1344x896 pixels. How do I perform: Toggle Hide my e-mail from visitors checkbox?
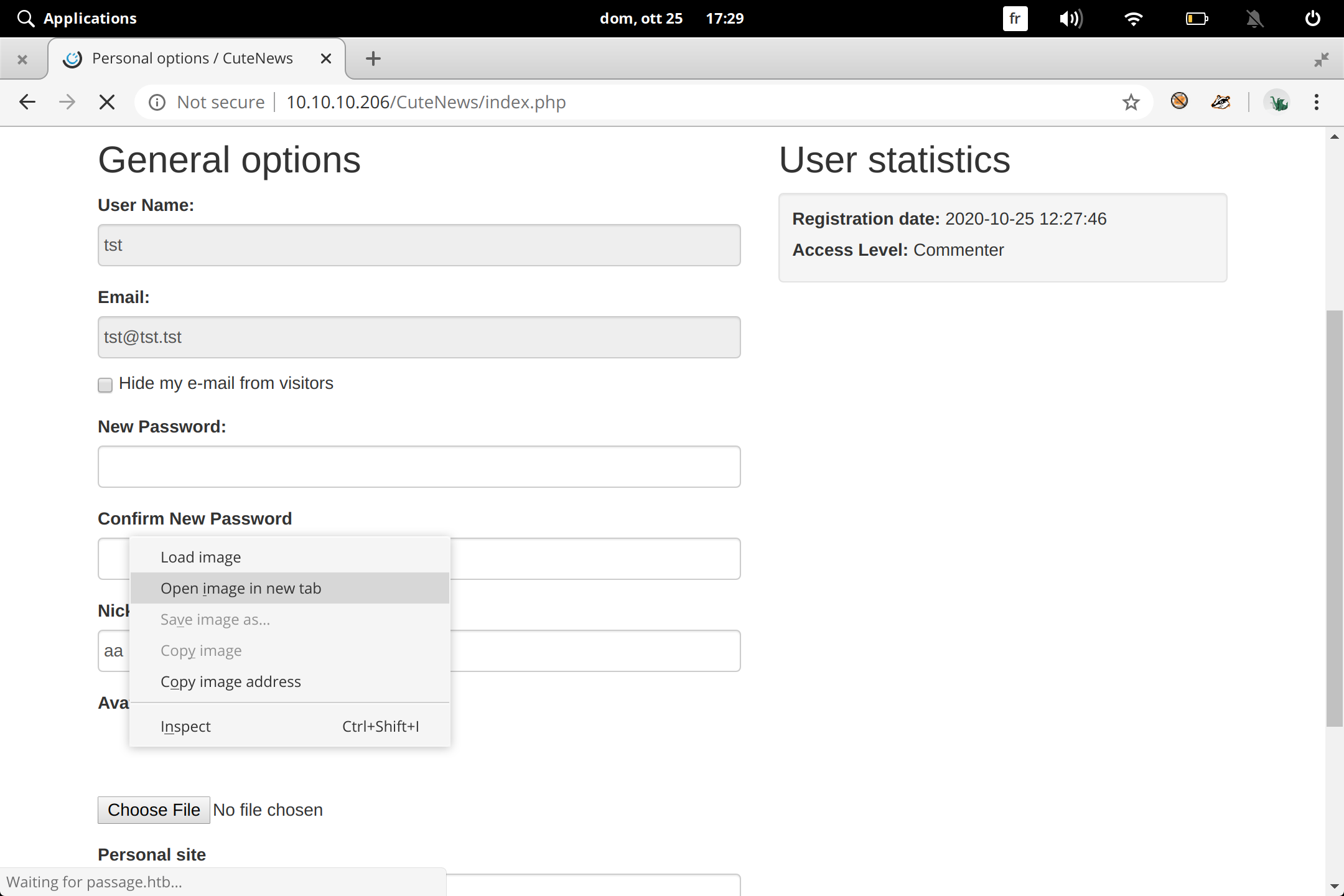[x=105, y=385]
